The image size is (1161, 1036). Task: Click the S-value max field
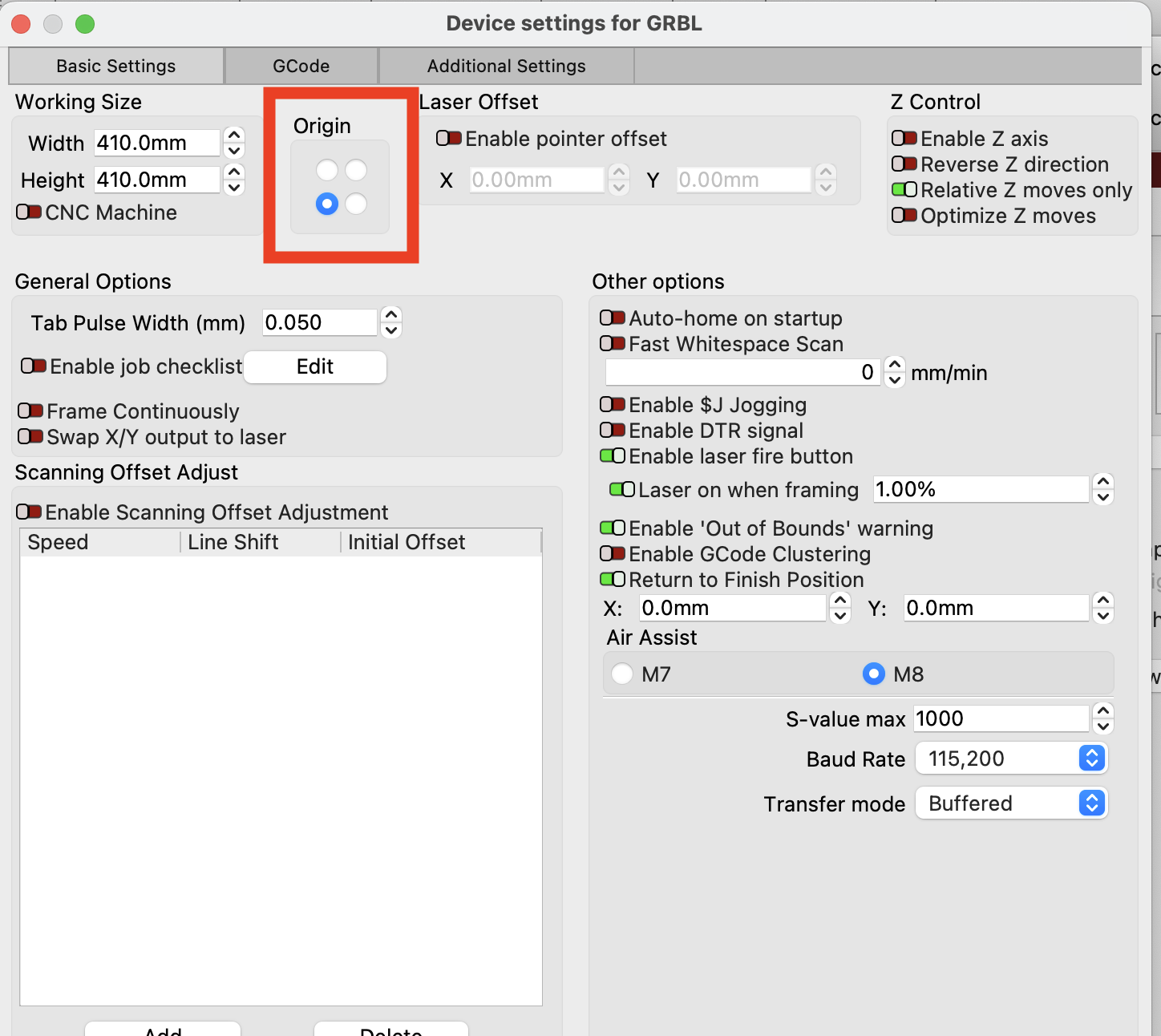click(1001, 718)
